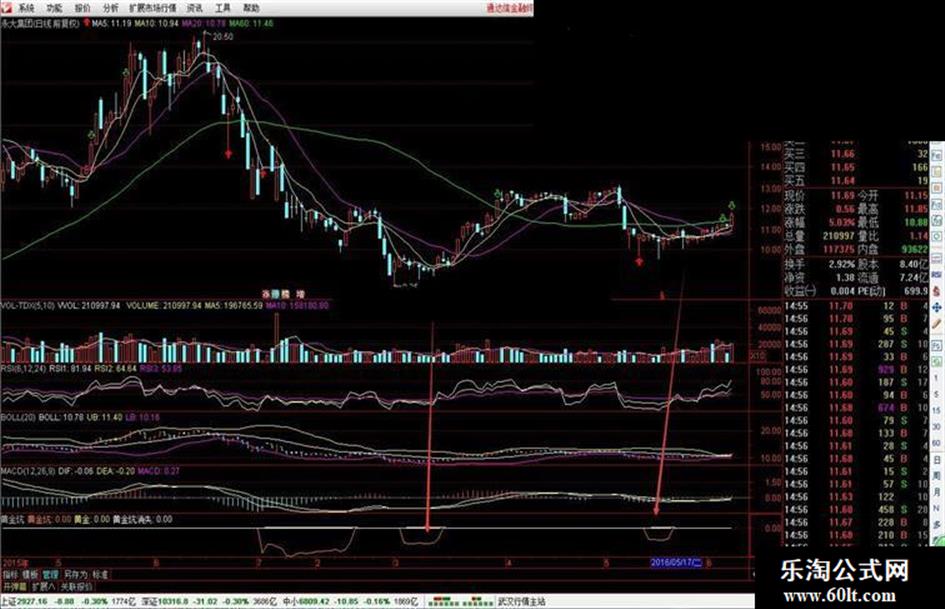This screenshot has width=945, height=609.
Task: Click the 2016/05/17 date marker on timeline
Action: point(676,563)
